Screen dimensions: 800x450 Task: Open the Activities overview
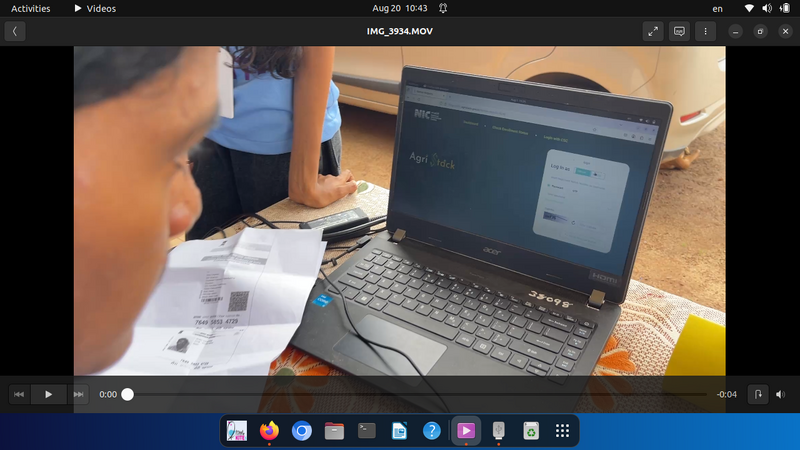(30, 8)
